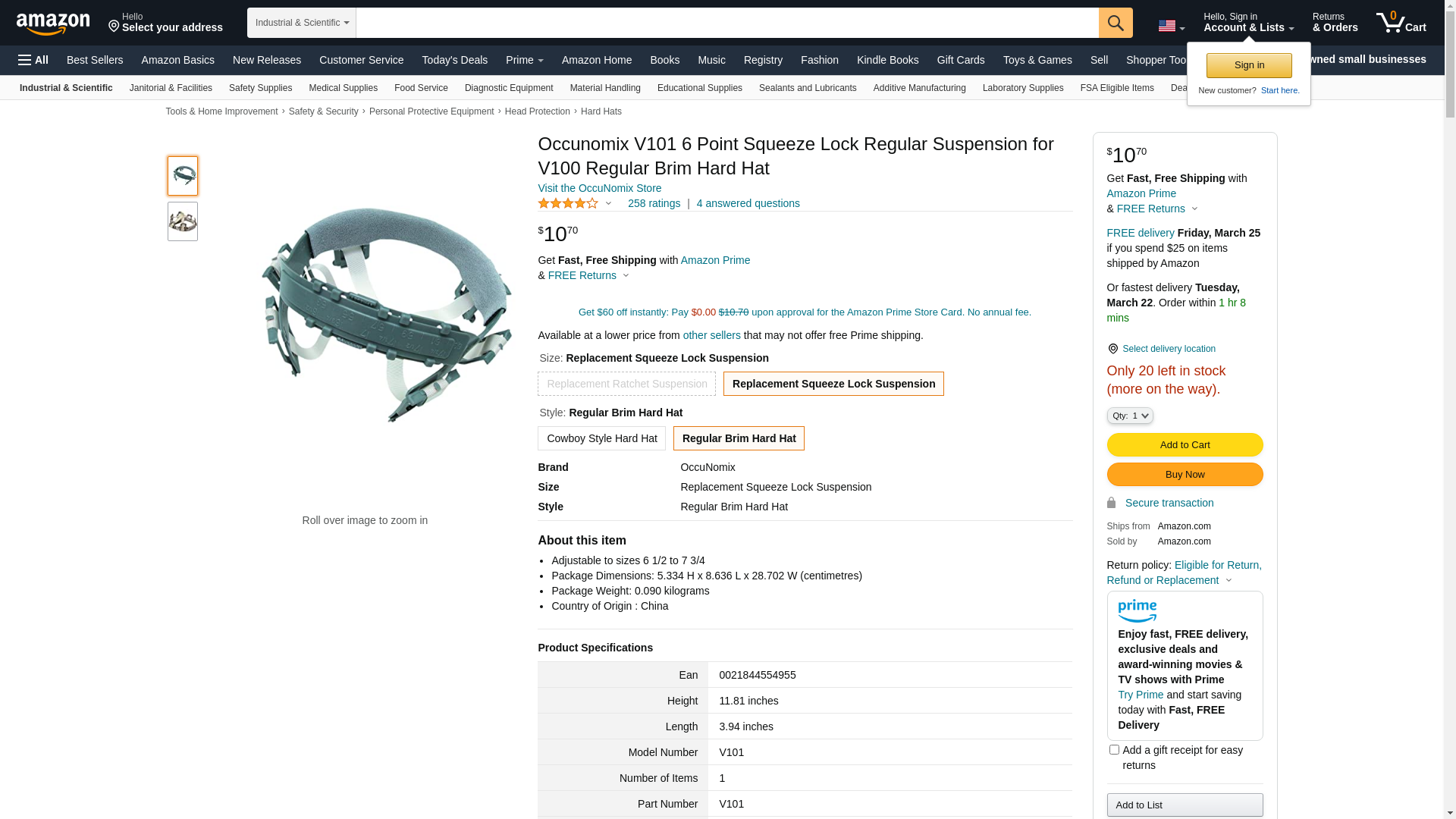Open the Industrial & Scientific search category dropdown
1456x819 pixels.
(x=302, y=23)
